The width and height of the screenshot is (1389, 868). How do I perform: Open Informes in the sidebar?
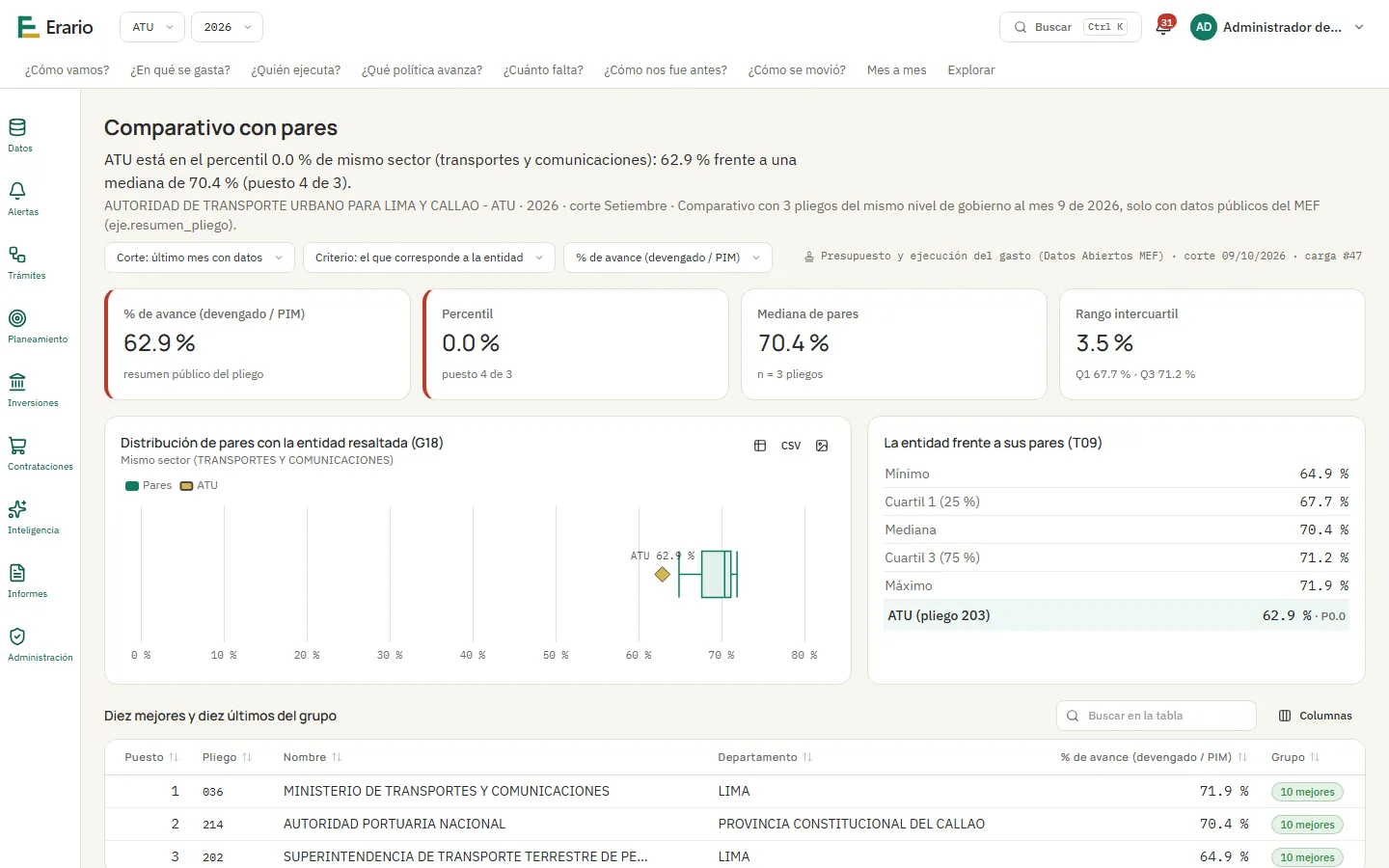(27, 581)
